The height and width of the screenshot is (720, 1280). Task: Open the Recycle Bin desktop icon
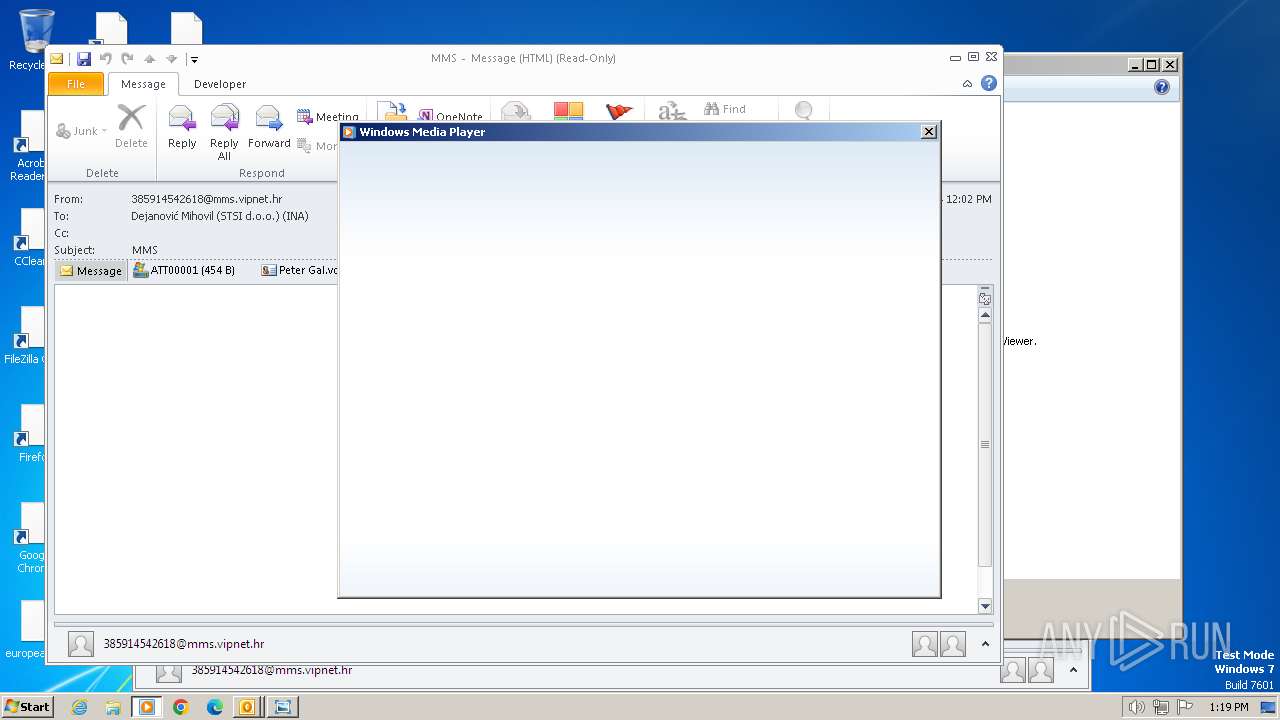click(x=36, y=40)
